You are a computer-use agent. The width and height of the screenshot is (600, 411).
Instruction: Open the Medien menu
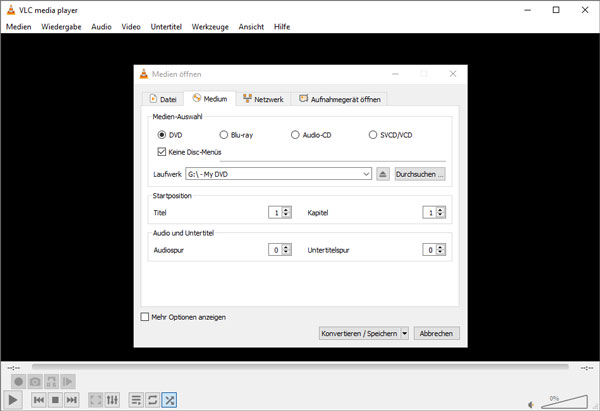(x=19, y=27)
